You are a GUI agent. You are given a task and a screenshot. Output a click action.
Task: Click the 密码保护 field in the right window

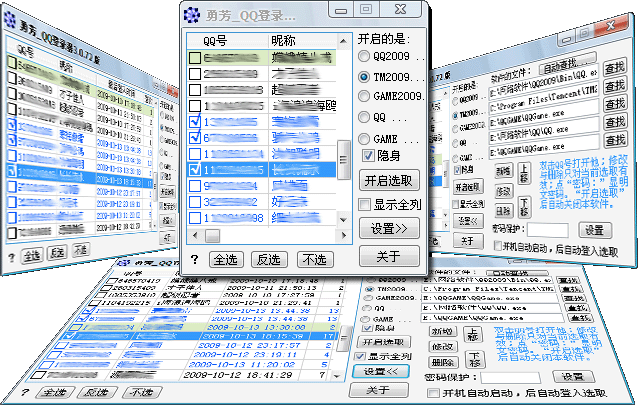coord(548,230)
